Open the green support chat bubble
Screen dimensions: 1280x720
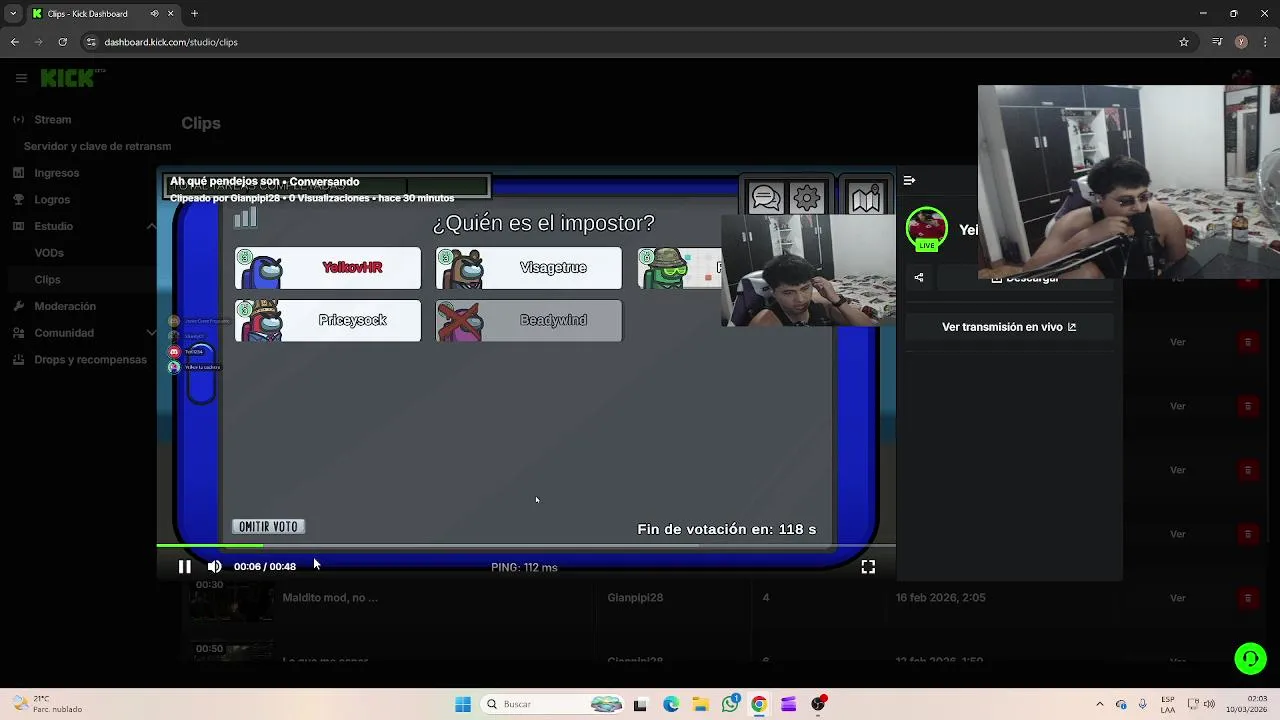[x=1250, y=658]
